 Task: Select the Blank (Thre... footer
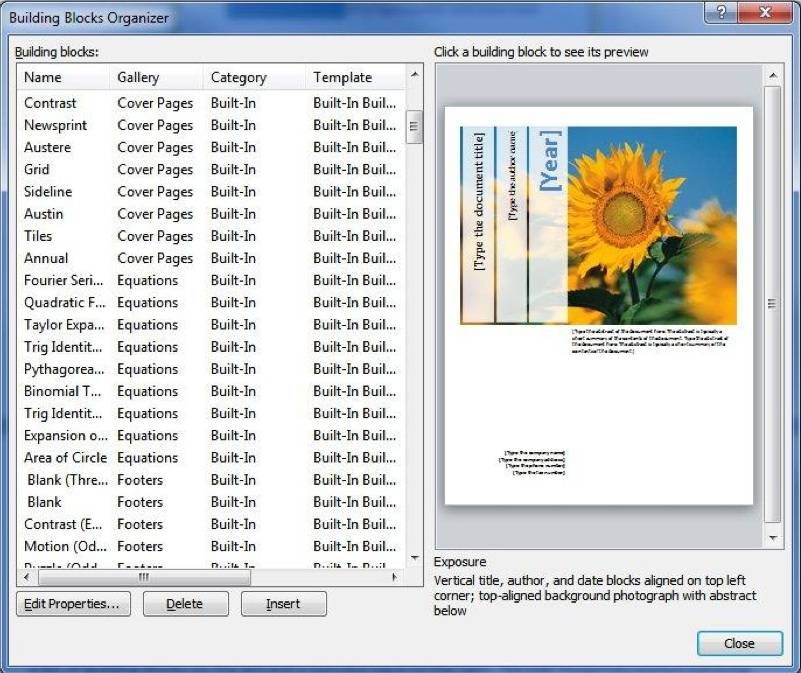(211, 480)
